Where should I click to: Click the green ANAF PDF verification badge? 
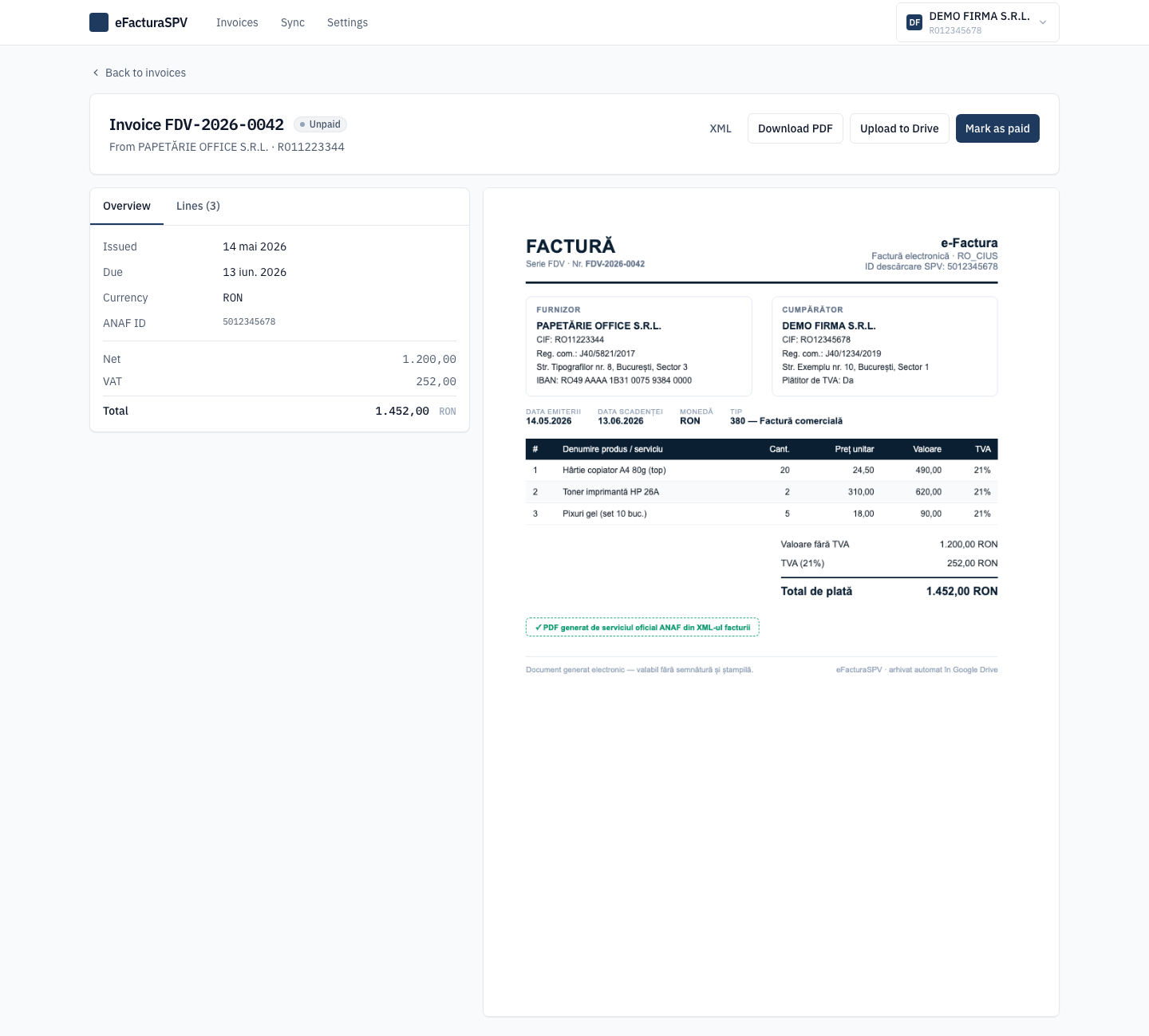click(642, 627)
